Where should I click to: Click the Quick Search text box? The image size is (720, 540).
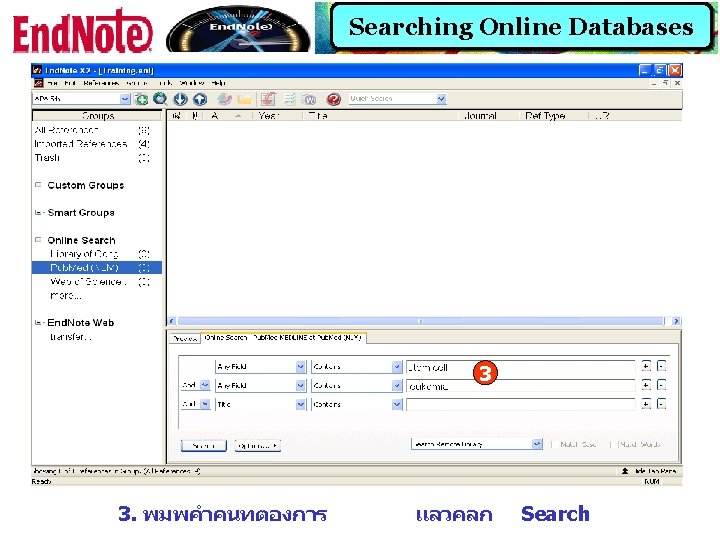pos(392,99)
